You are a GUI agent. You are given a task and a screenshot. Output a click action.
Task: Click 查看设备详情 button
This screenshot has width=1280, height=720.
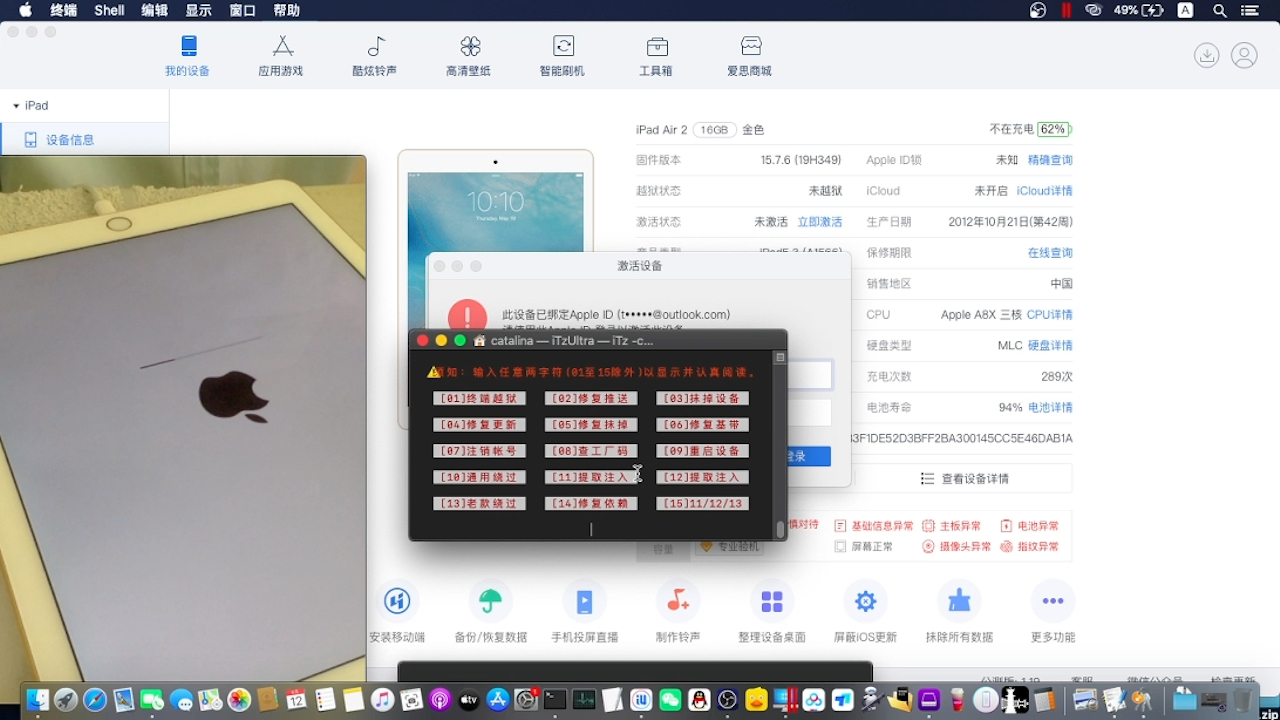[965, 479]
